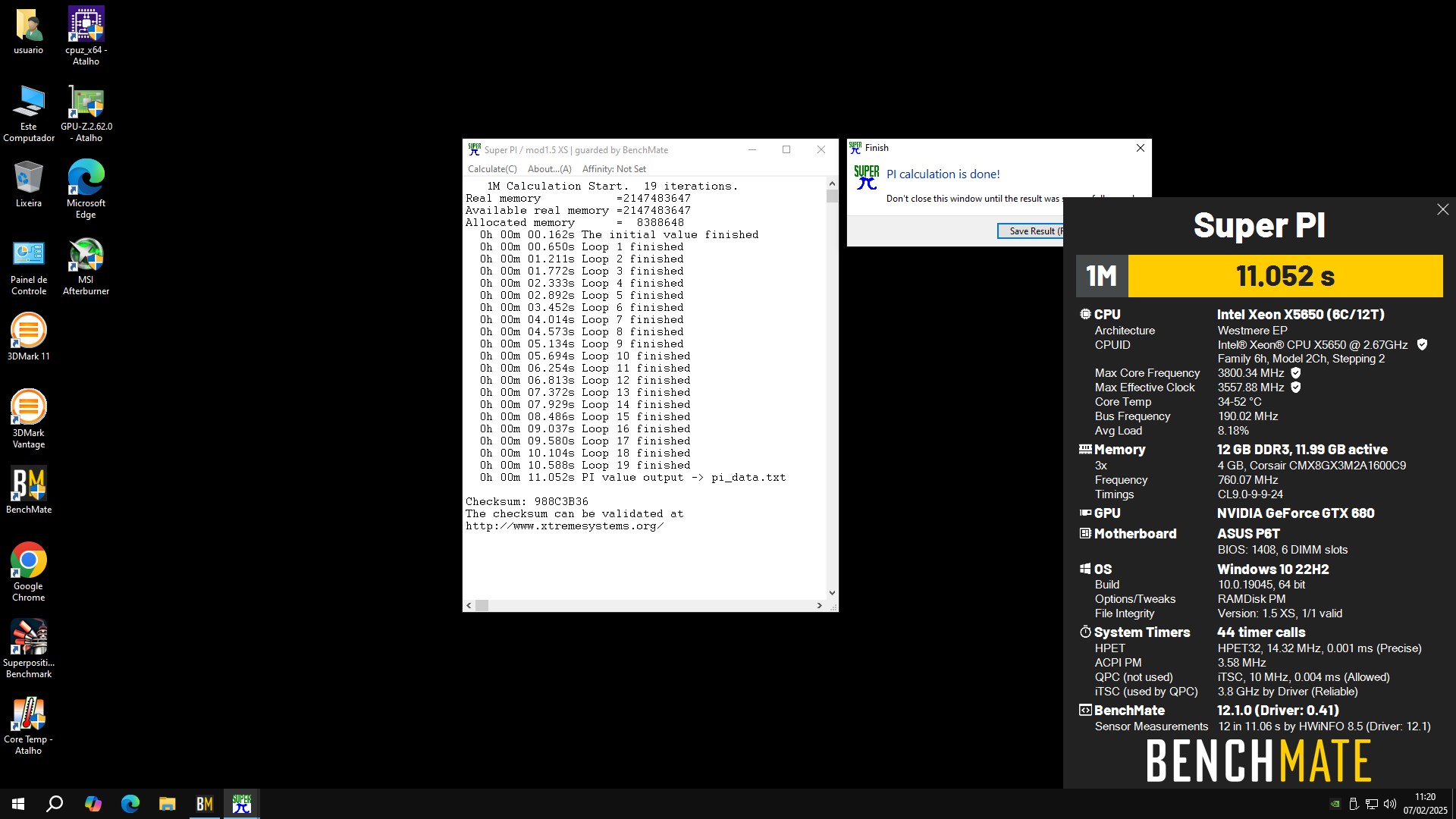The image size is (1456, 819).
Task: Open the About...(A) menu in Super PI
Action: [550, 169]
